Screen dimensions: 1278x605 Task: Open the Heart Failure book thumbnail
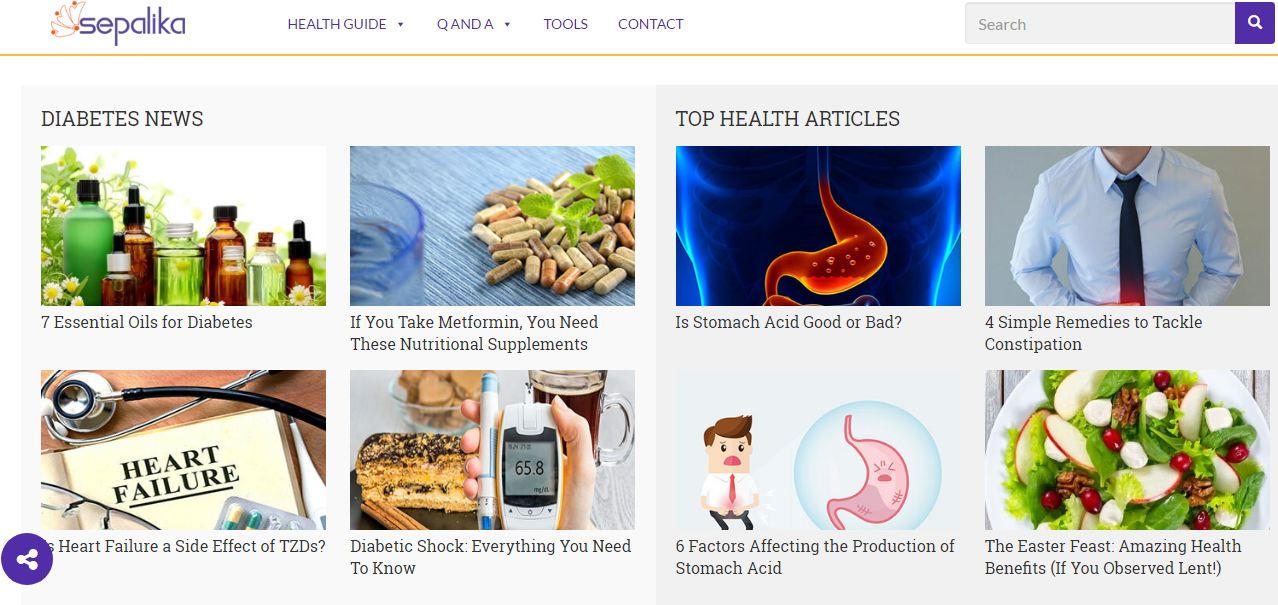[x=183, y=450]
